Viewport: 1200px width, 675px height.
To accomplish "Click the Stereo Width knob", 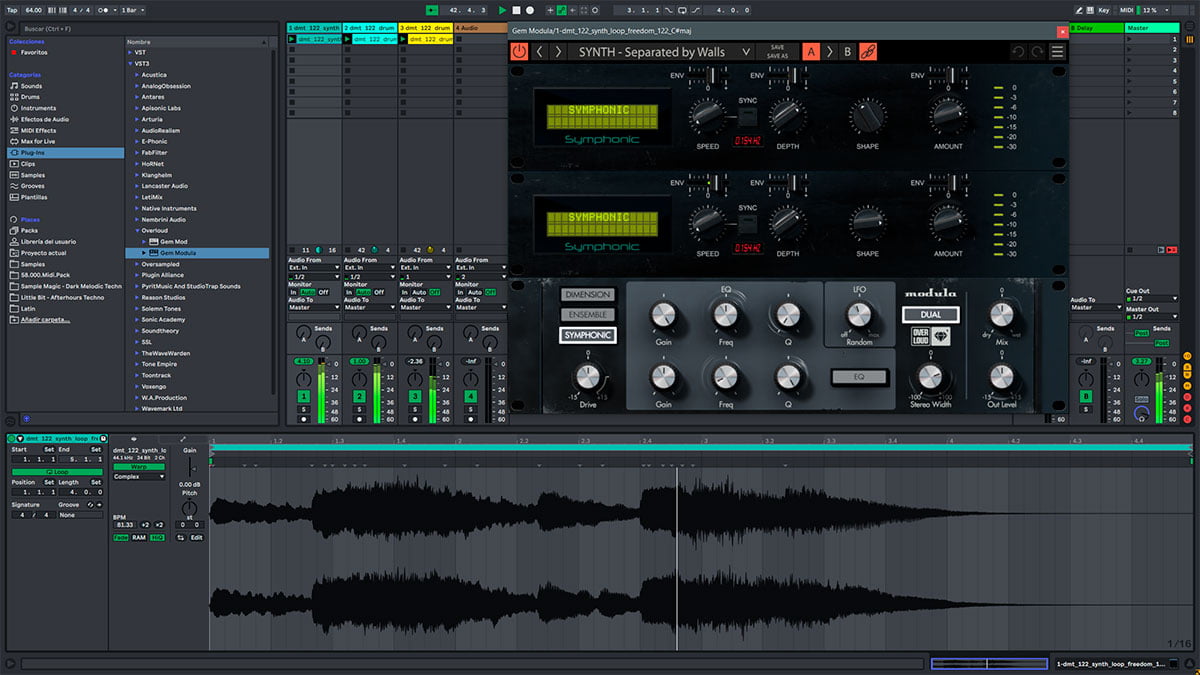I will pyautogui.click(x=929, y=376).
